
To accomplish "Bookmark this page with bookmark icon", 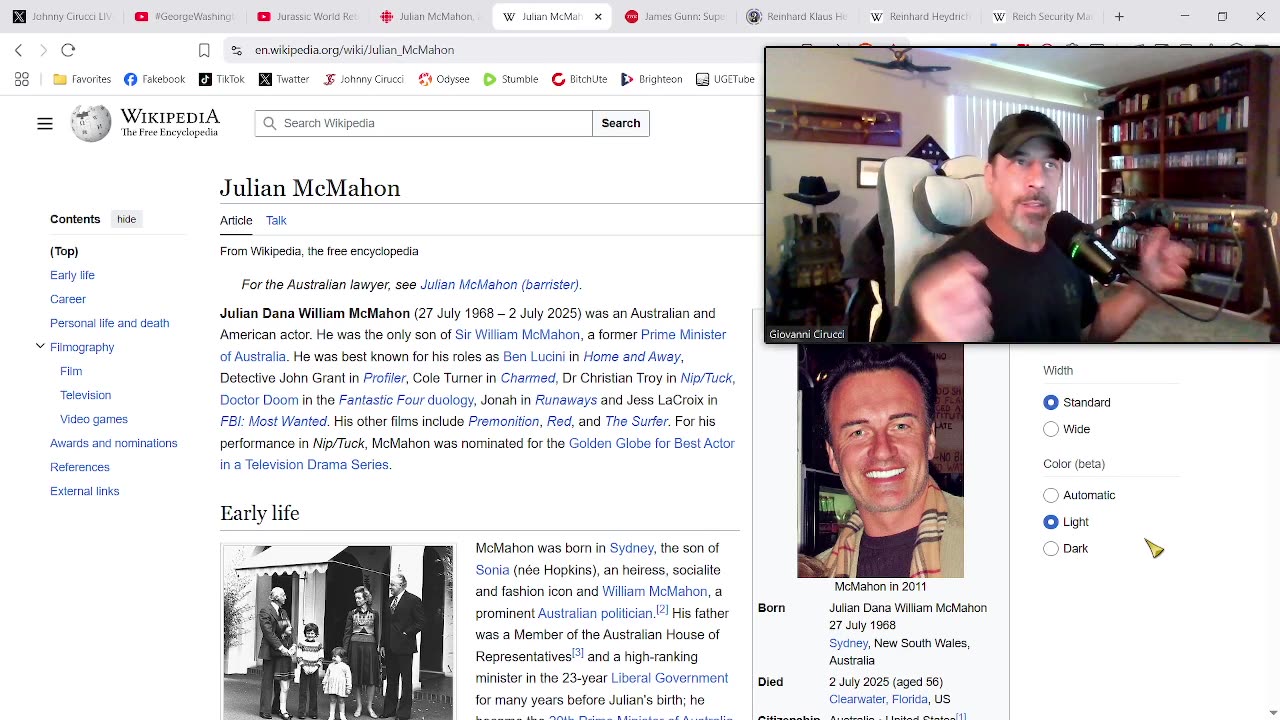I will click(204, 50).
